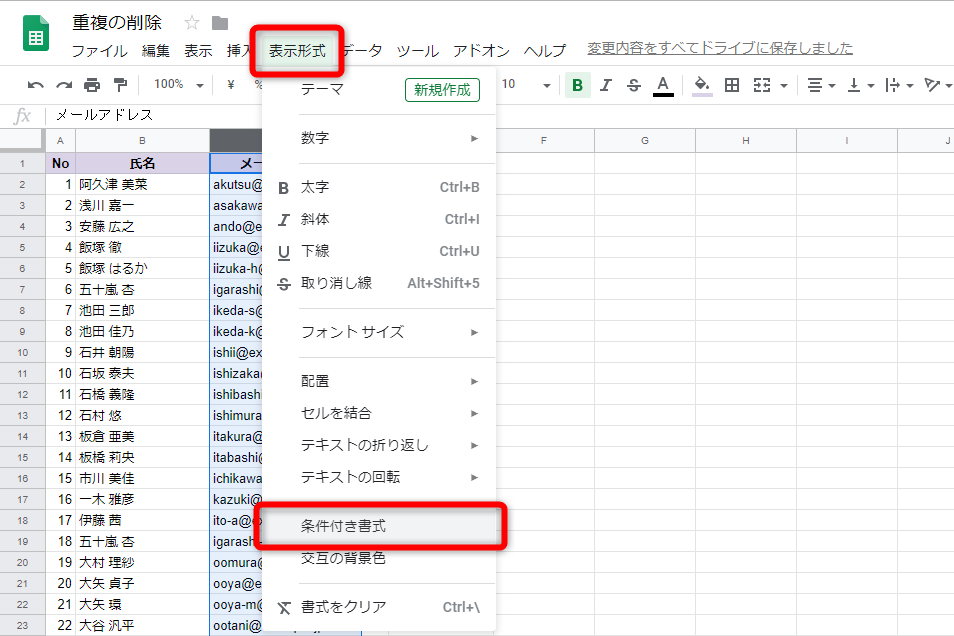Select the Bold formatting icon
Image resolution: width=954 pixels, height=636 pixels.
[577, 86]
